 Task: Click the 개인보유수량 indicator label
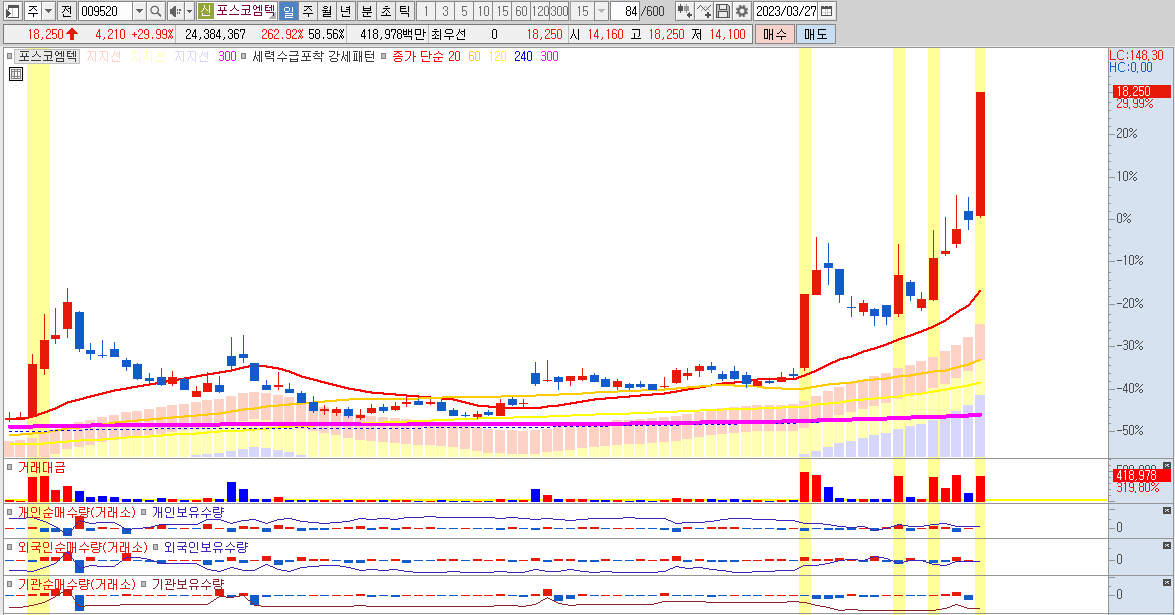[188, 512]
